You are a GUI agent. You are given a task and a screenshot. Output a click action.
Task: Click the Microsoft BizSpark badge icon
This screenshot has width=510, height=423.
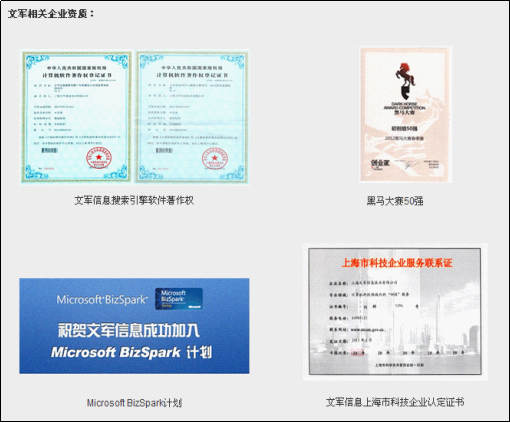click(x=179, y=299)
